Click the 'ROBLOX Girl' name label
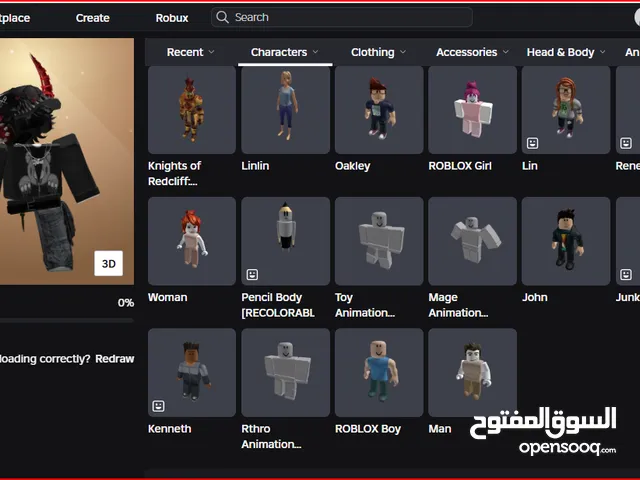Screen dimensions: 640x480 pyautogui.click(x=460, y=166)
